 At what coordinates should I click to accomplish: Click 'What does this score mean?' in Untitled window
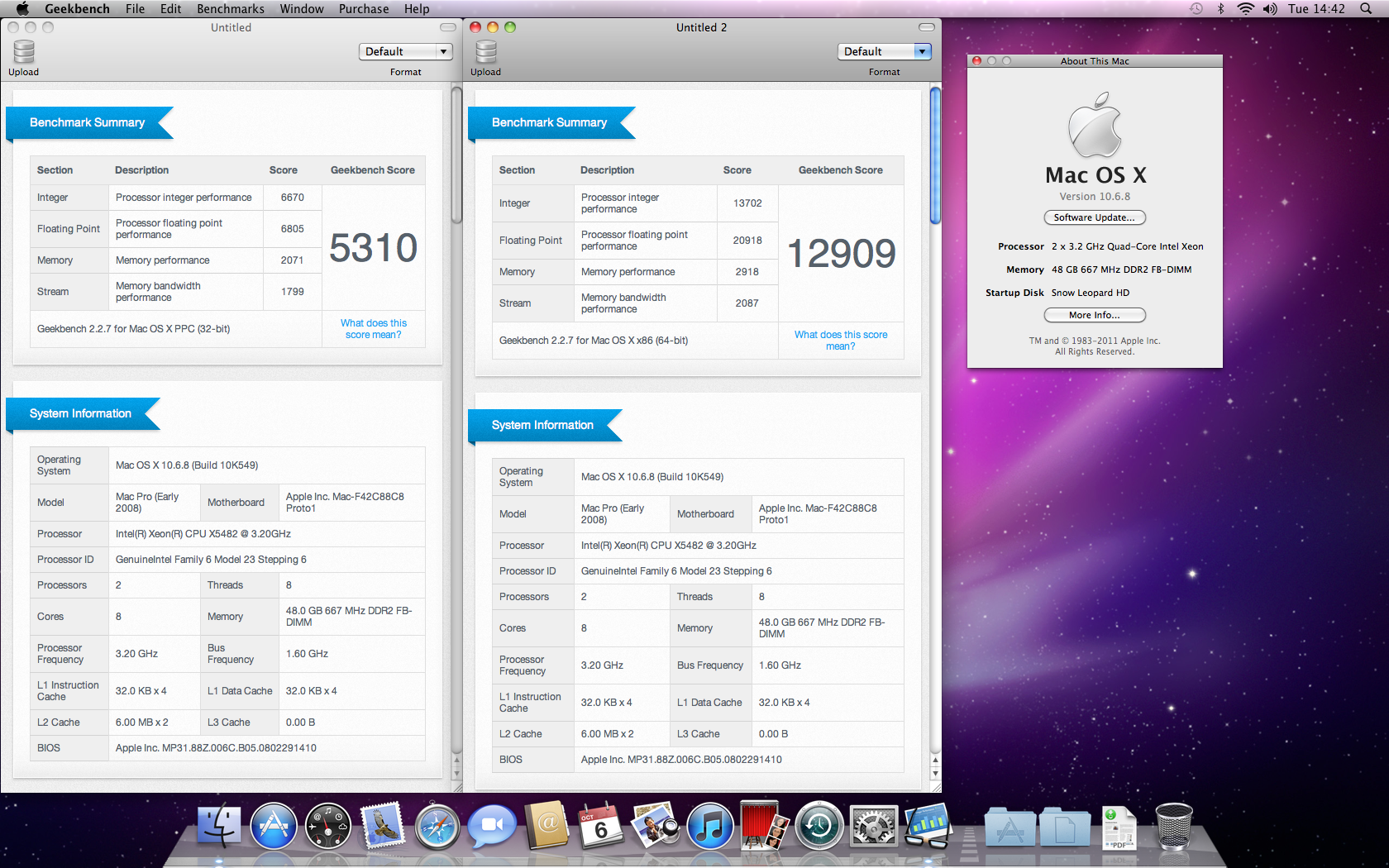[374, 329]
